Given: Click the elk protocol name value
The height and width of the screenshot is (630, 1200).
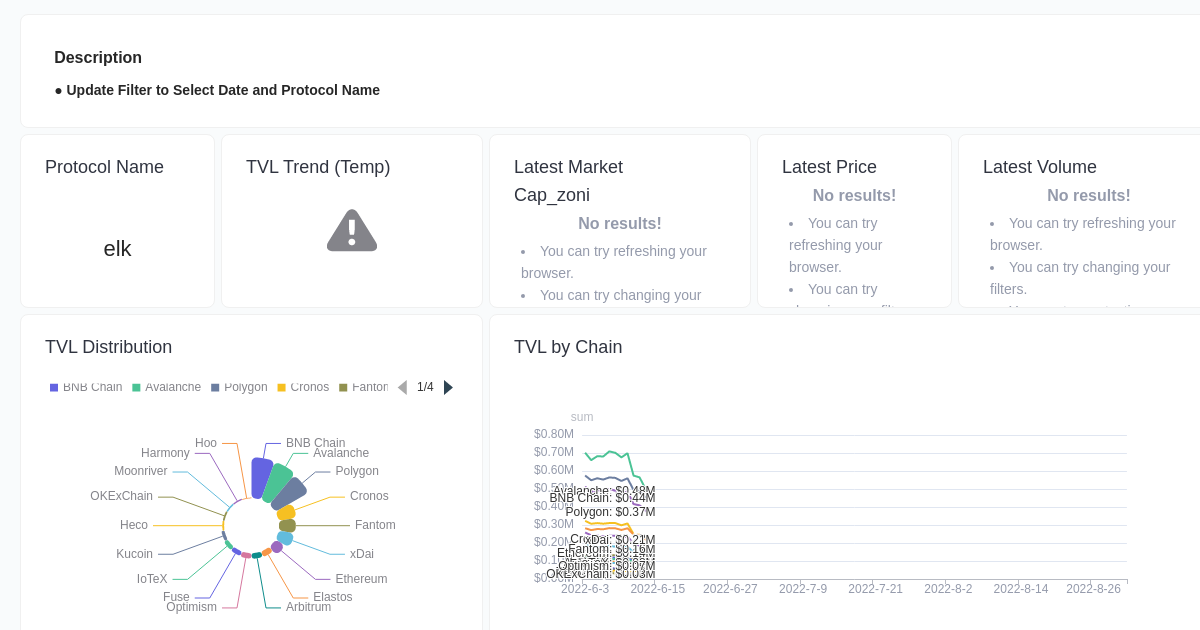Looking at the screenshot, I should [x=117, y=249].
